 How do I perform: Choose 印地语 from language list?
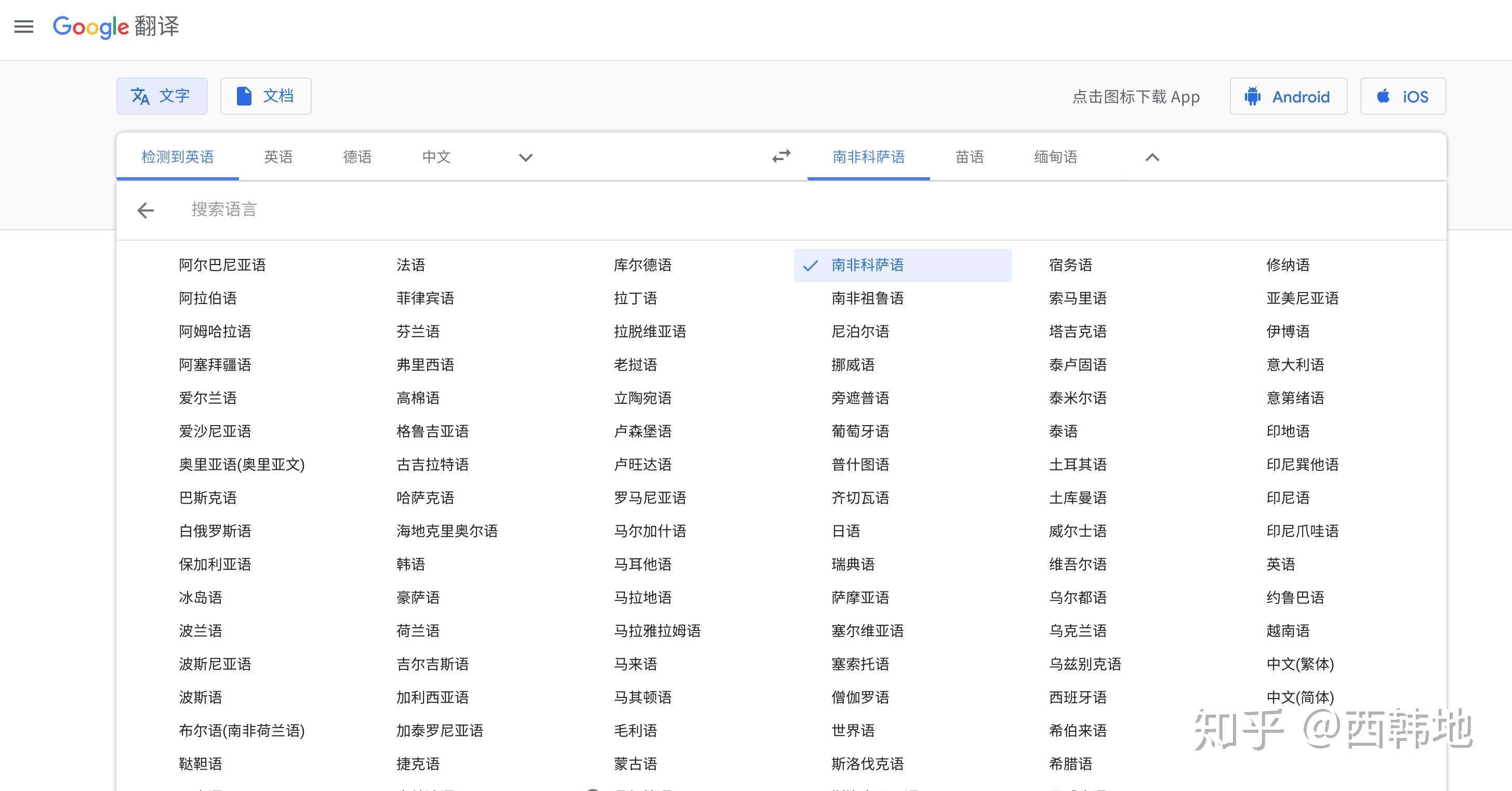click(1288, 431)
